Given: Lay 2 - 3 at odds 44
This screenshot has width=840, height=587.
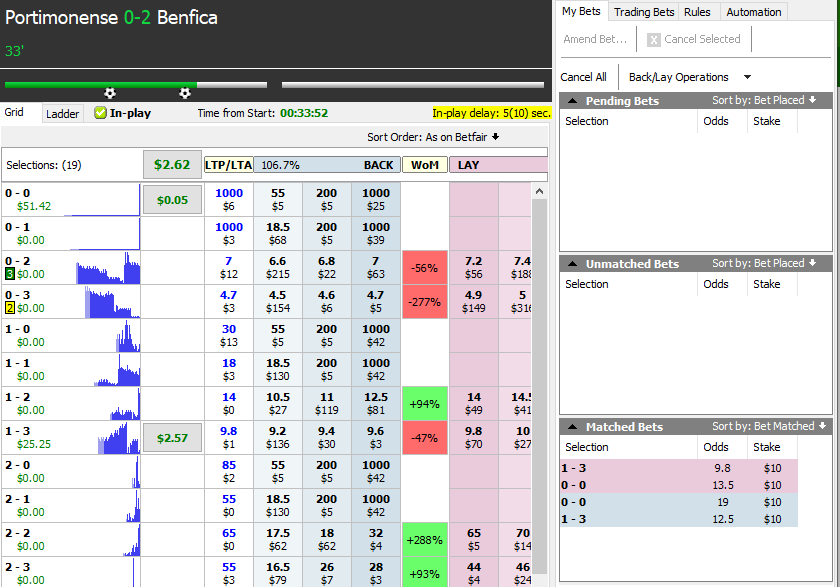Looking at the screenshot, I should click(x=474, y=573).
